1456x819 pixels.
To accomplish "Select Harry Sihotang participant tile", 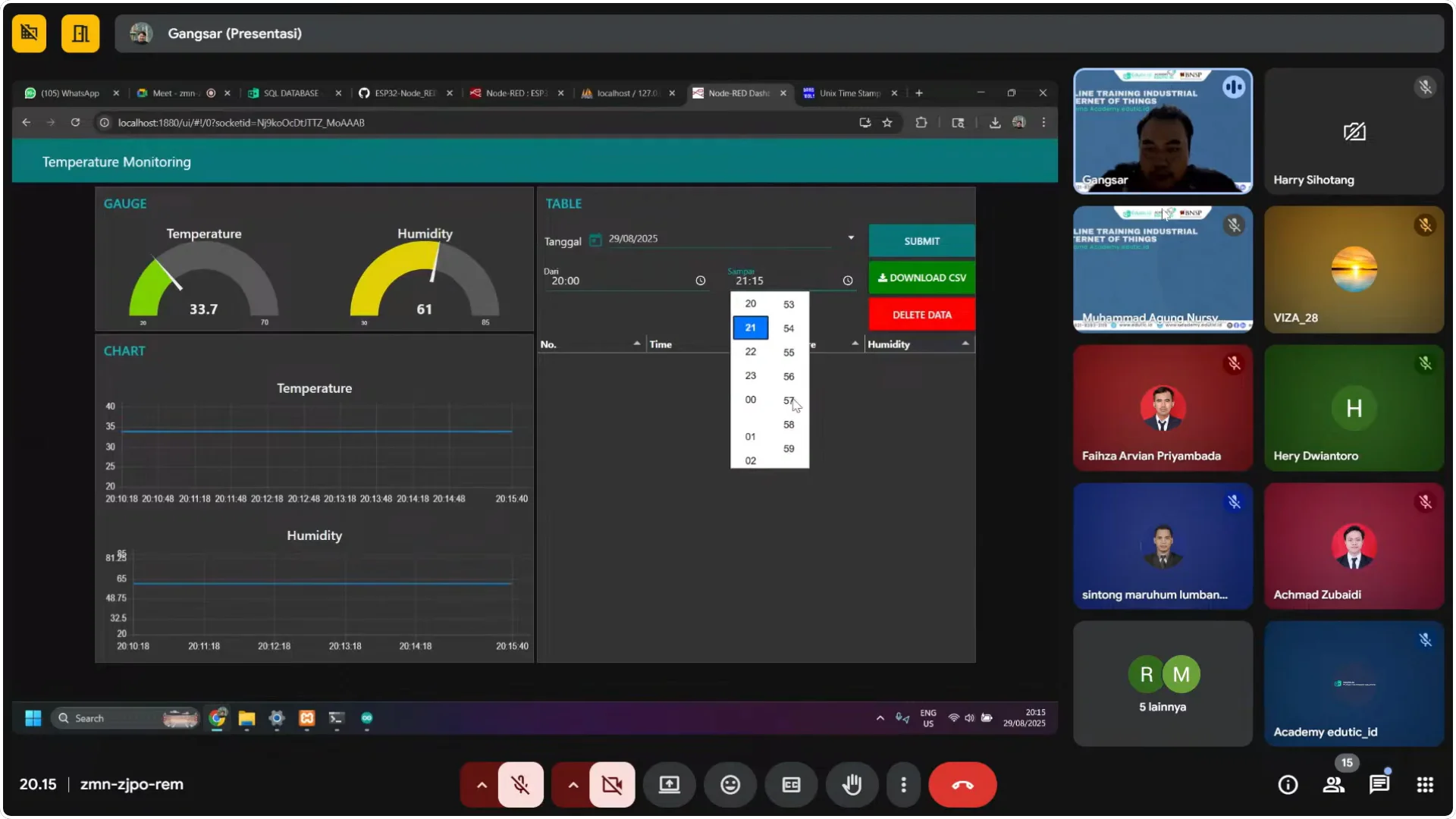I will (1354, 131).
